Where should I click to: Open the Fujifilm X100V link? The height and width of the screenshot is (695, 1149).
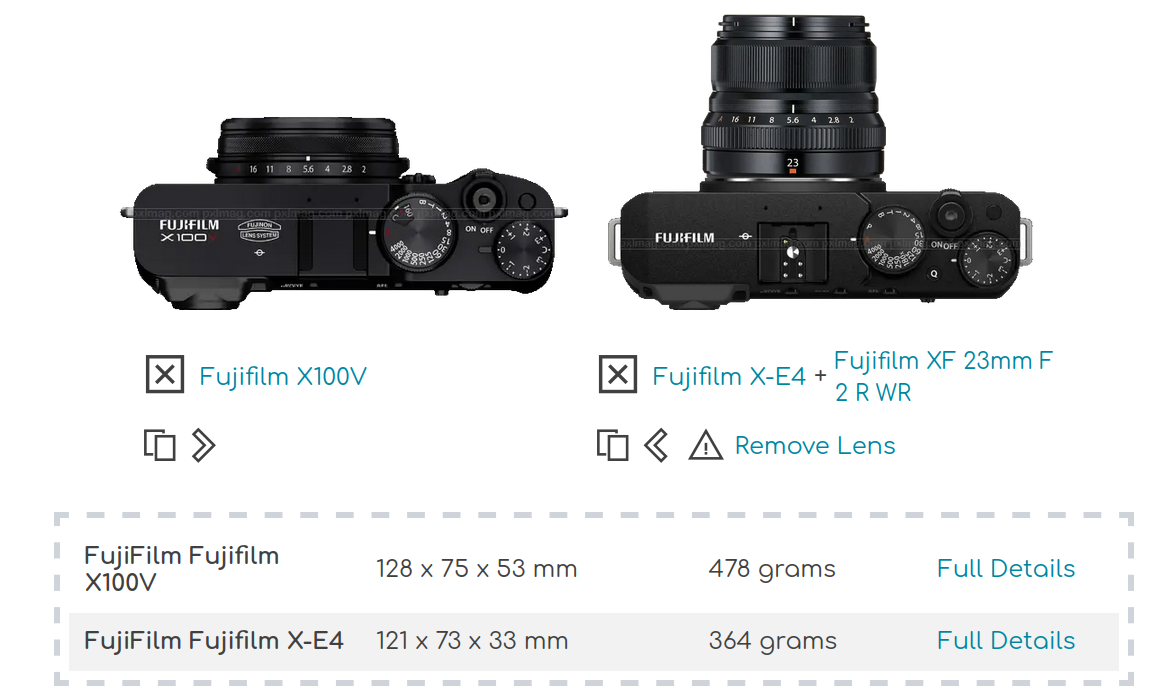(283, 376)
